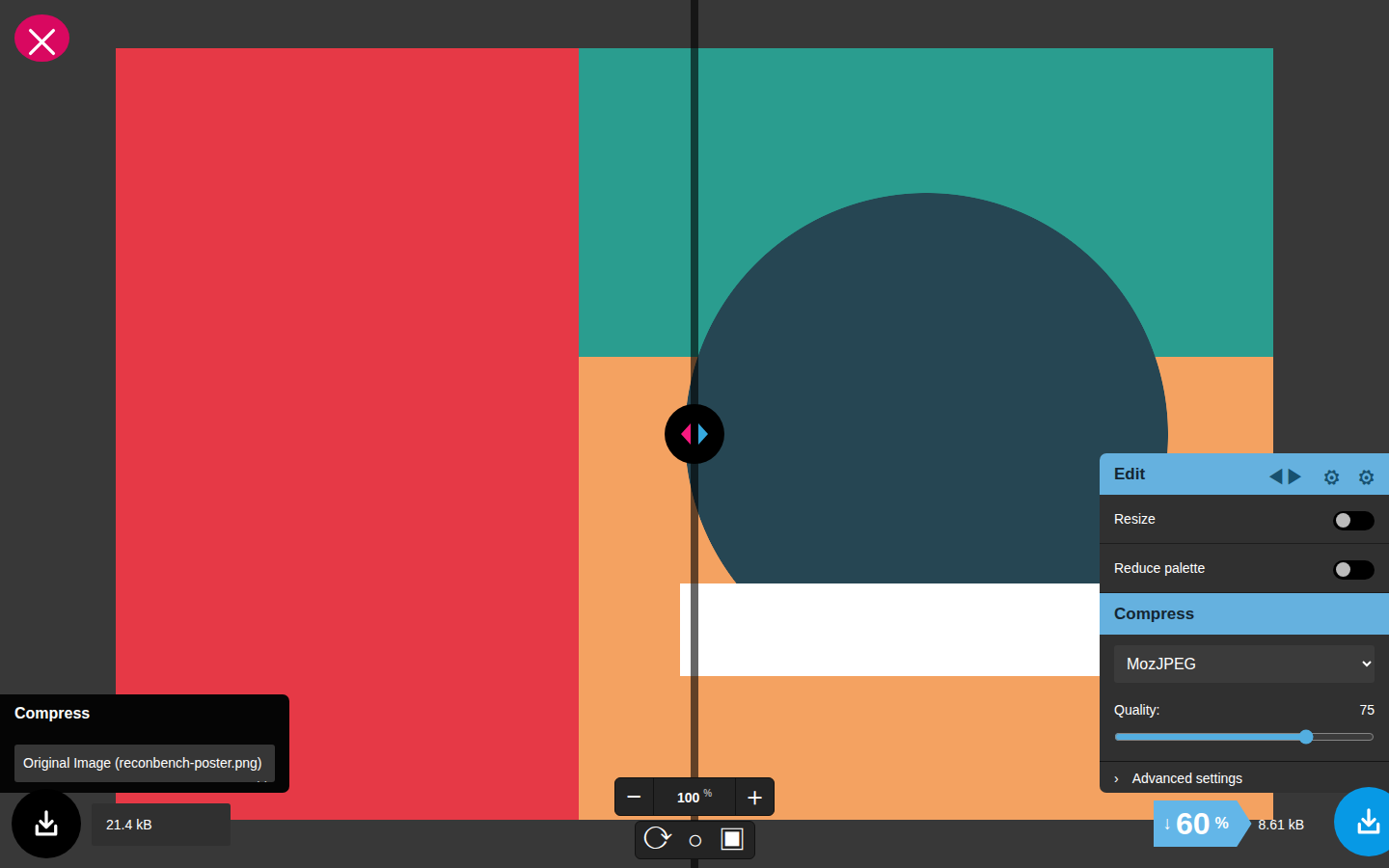Zoom out with the minus button
The image size is (1389, 868).
[x=634, y=797]
